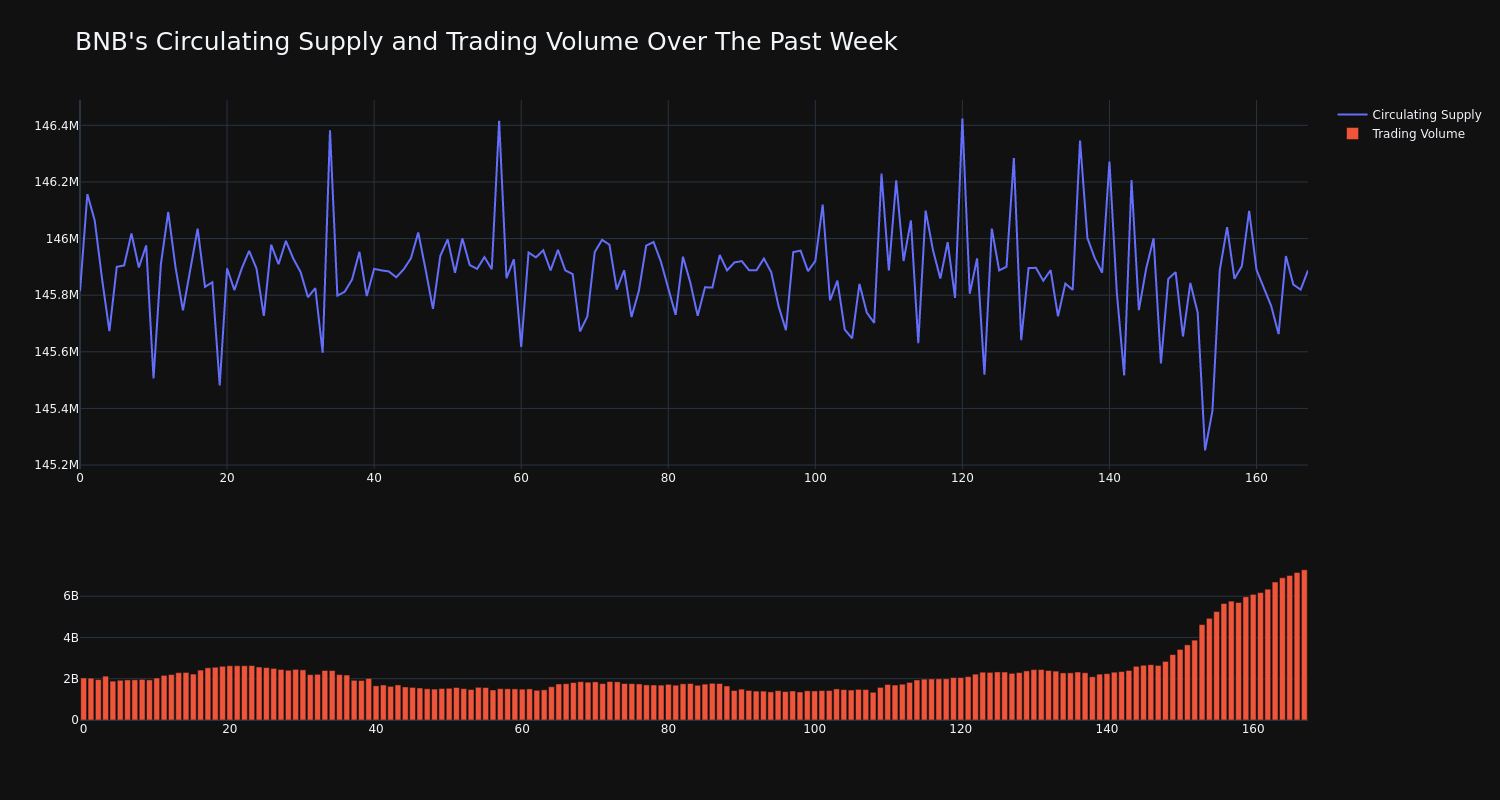Click the 4B label on volume chart

(x=71, y=638)
